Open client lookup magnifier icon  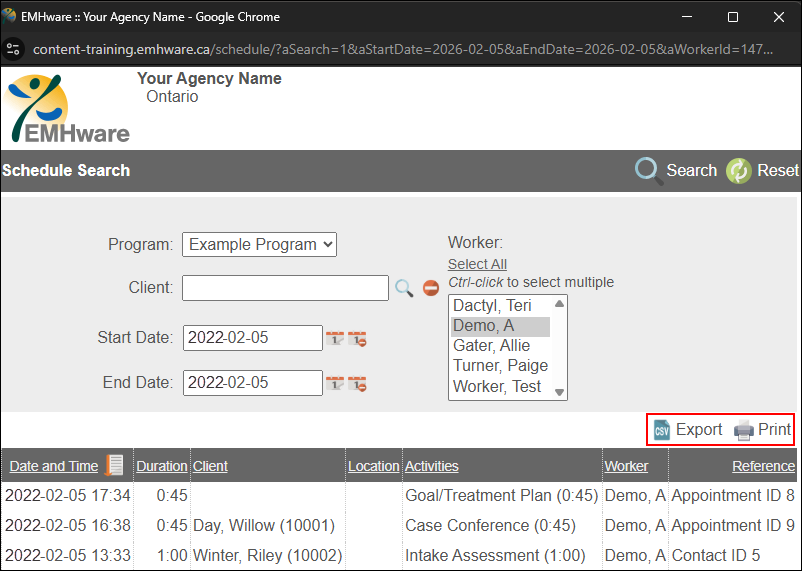click(x=404, y=288)
